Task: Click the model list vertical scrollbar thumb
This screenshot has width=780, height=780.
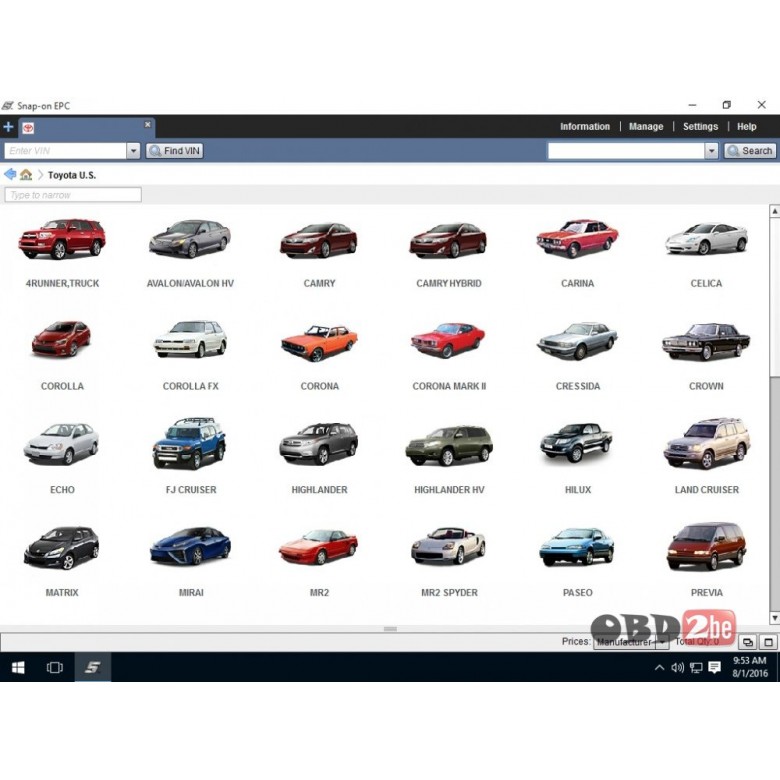Action: 775,296
